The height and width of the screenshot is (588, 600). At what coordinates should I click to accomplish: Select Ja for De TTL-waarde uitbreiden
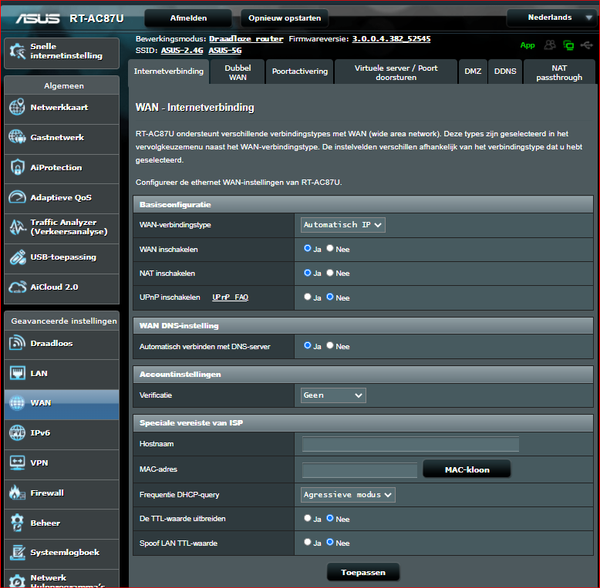(x=307, y=518)
